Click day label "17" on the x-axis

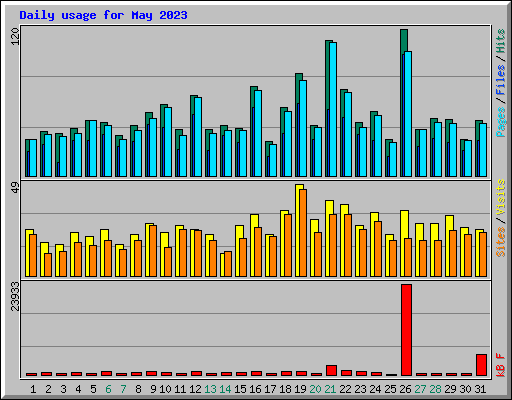[270, 389]
